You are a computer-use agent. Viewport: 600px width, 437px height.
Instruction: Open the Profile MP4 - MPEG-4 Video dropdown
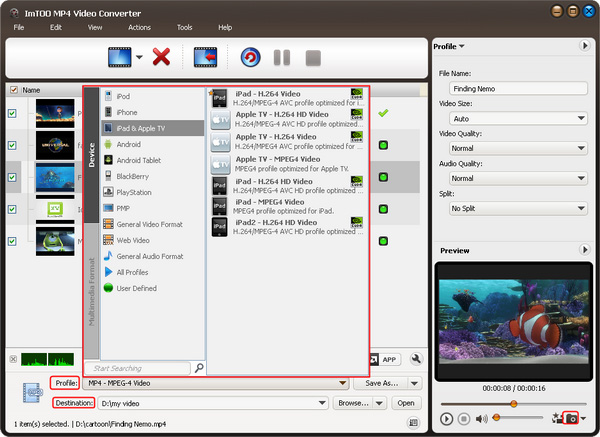pyautogui.click(x=216, y=383)
